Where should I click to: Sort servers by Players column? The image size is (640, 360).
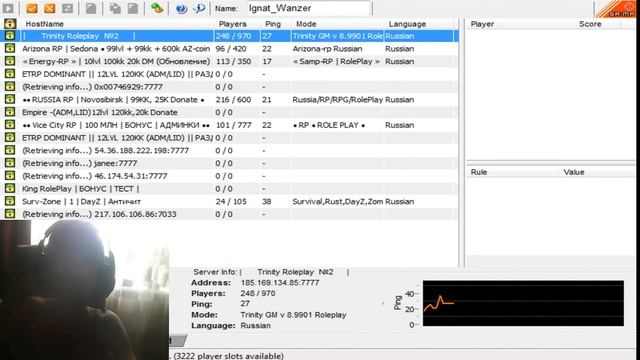[232, 24]
